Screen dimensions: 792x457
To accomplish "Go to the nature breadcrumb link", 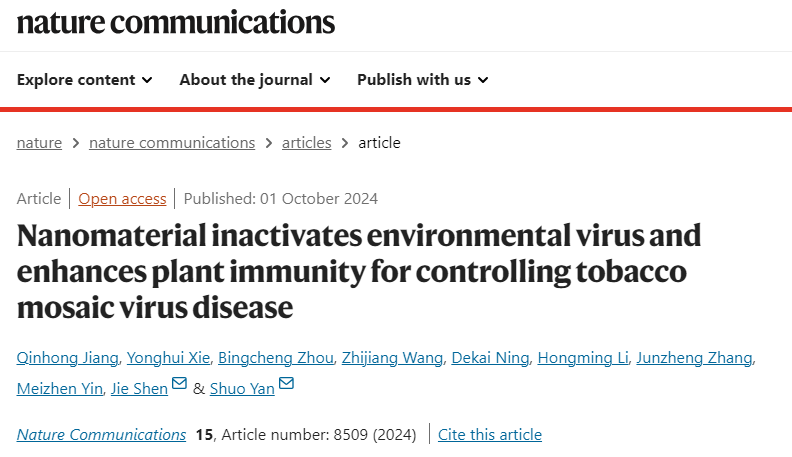I will (x=39, y=143).
